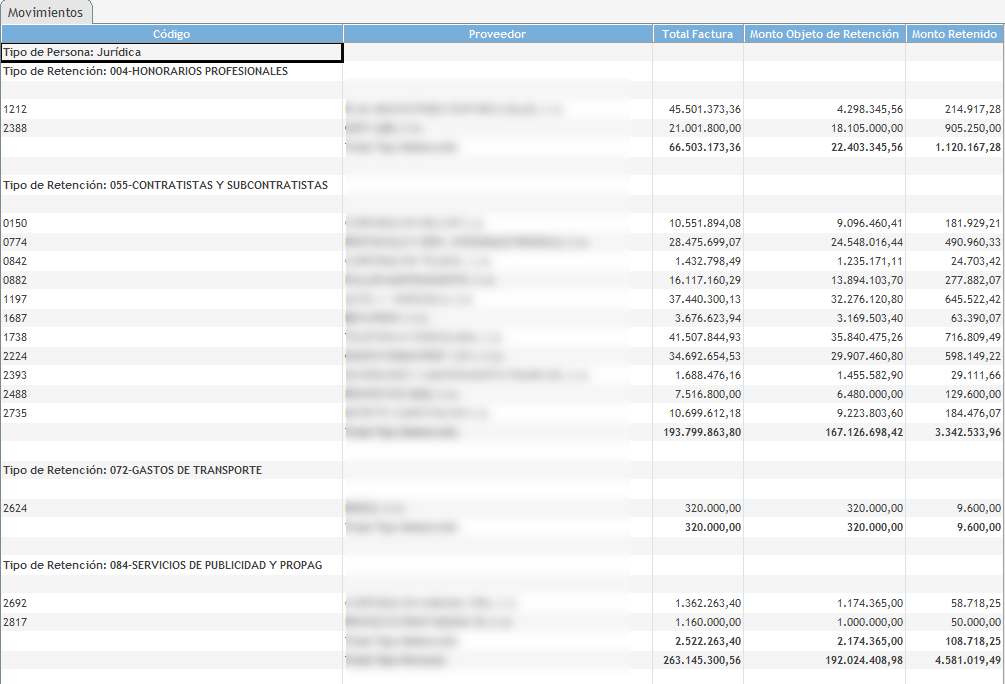Select the 004-HONORARIOS PROFESIONALES group row
Screen dimensions: 1005x684
tap(146, 72)
